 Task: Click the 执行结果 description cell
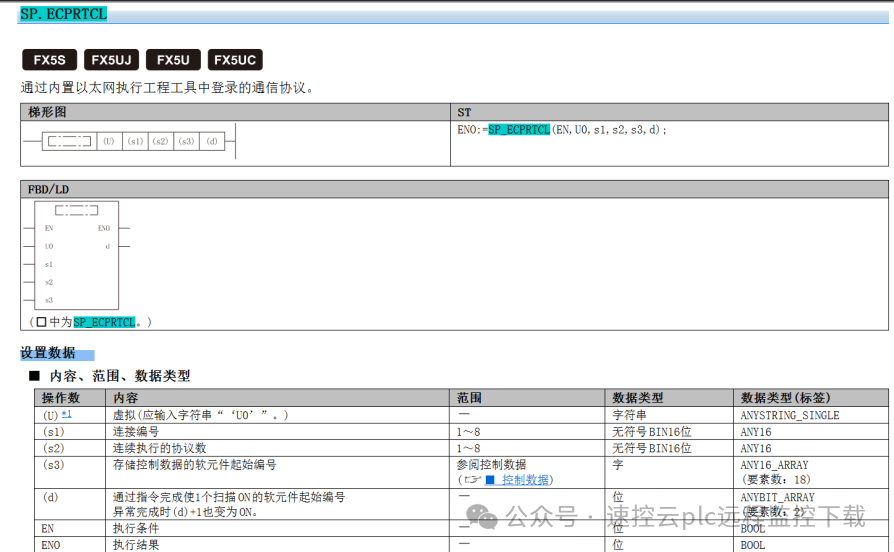pos(278,545)
